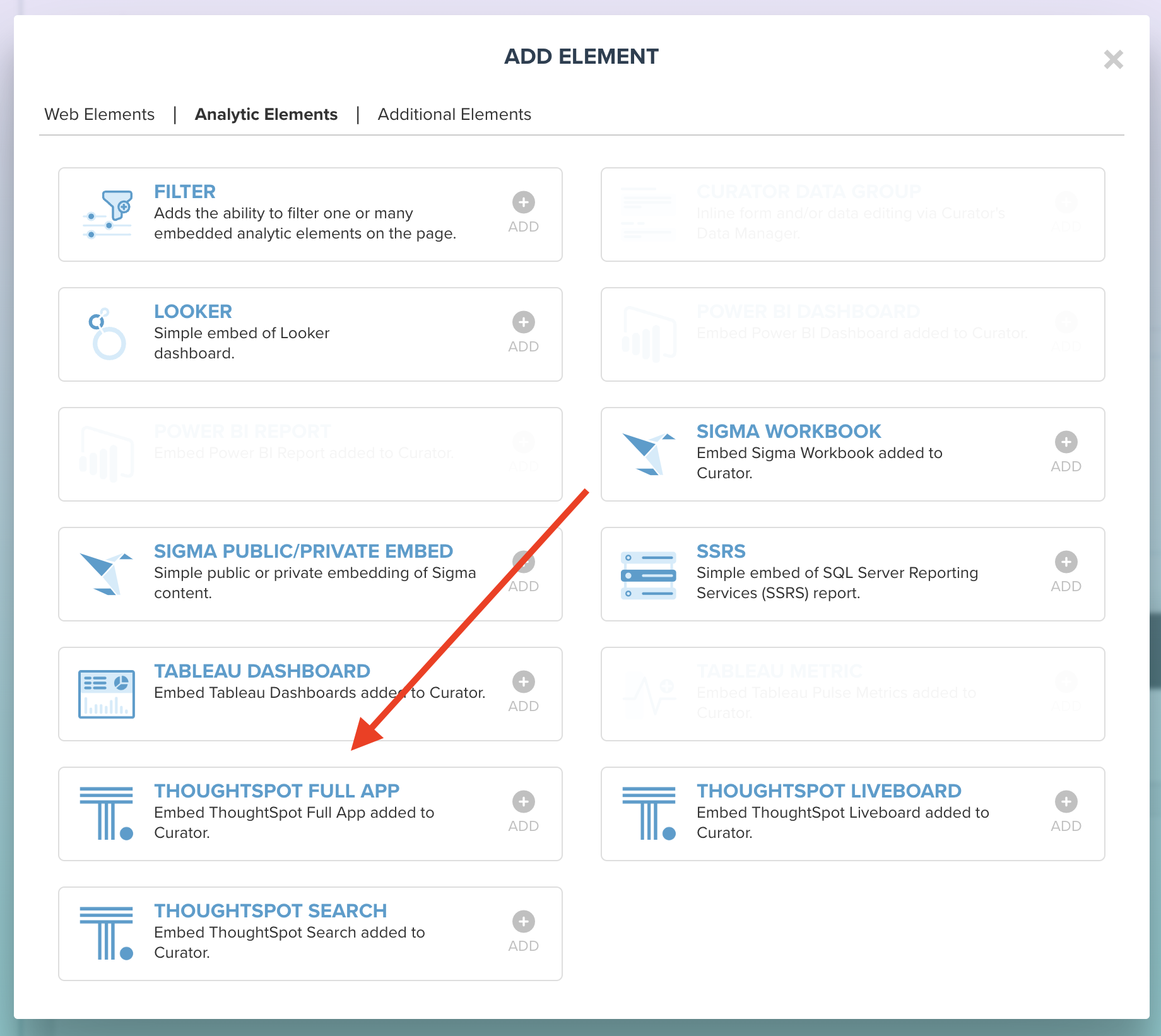Viewport: 1161px width, 1036px height.
Task: Select the SIGMA WORKBOOK heading
Action: (789, 431)
